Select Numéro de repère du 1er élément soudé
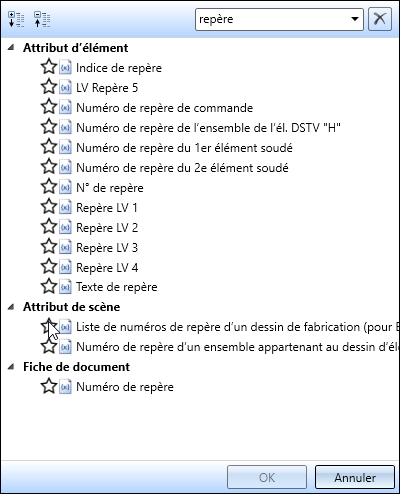The width and height of the screenshot is (400, 494). tap(184, 148)
